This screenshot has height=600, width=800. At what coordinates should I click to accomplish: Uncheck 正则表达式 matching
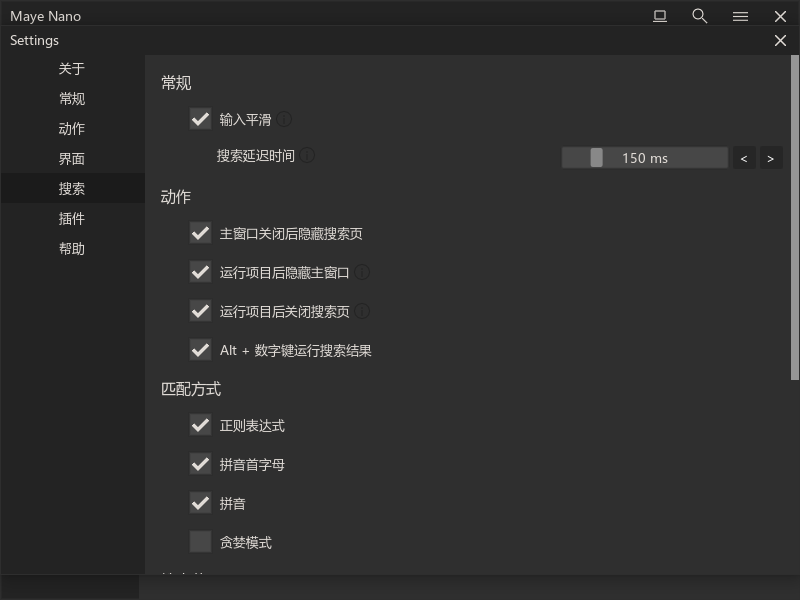(x=200, y=425)
